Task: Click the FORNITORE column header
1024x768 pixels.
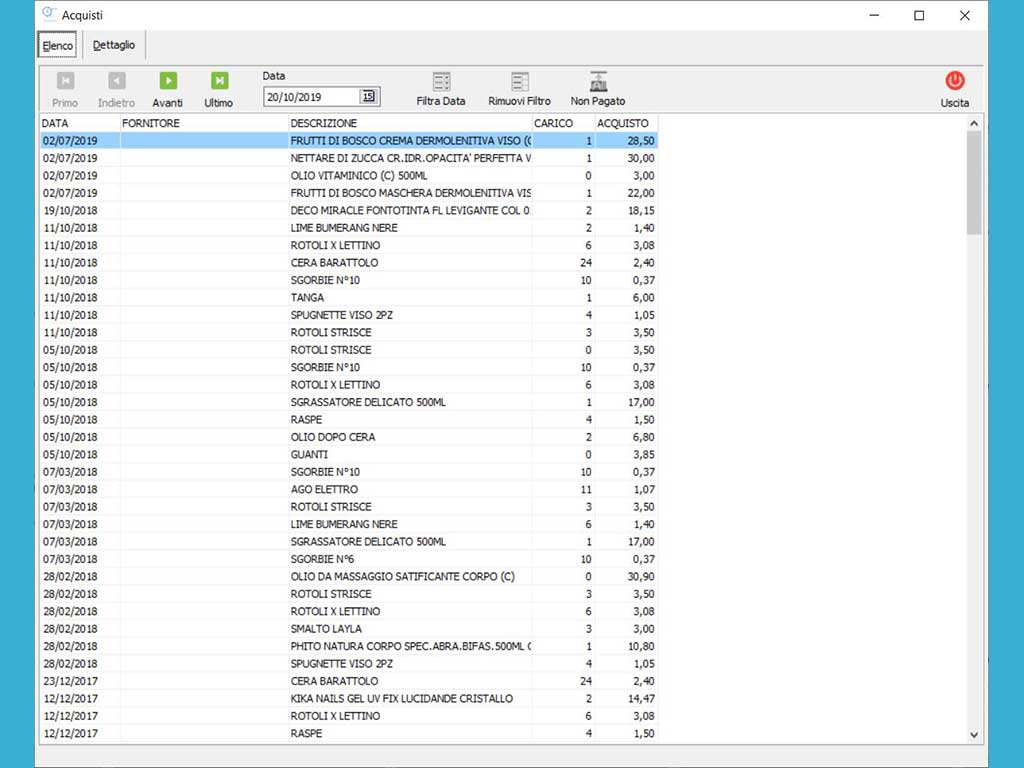Action: (x=203, y=123)
